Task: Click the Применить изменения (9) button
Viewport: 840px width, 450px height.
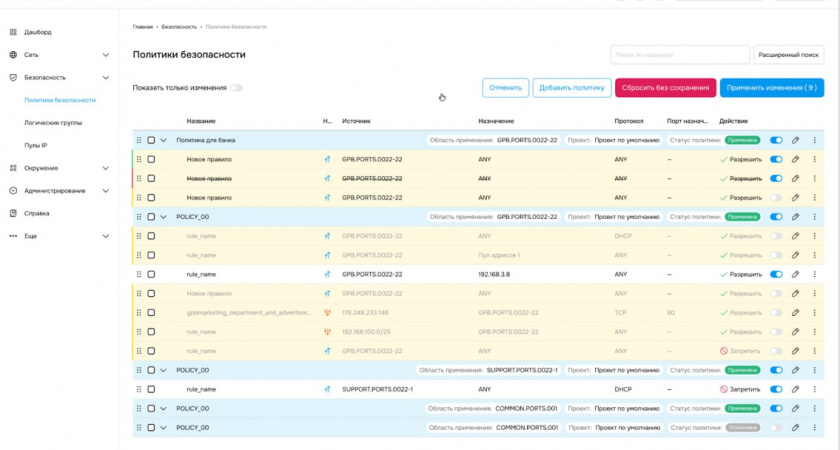Action: coord(773,88)
